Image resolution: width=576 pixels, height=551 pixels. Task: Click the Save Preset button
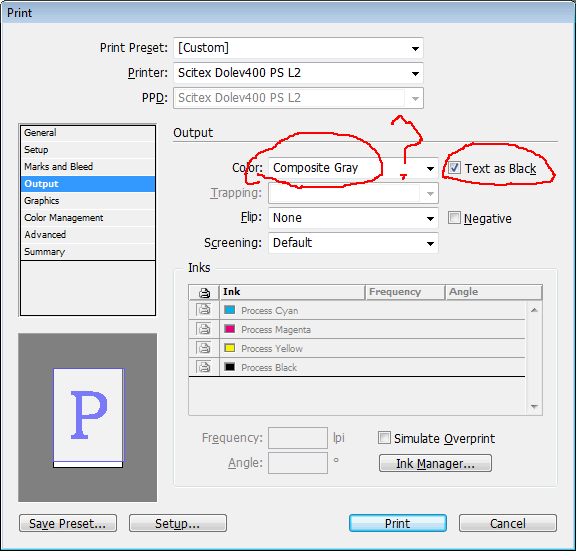[68, 523]
